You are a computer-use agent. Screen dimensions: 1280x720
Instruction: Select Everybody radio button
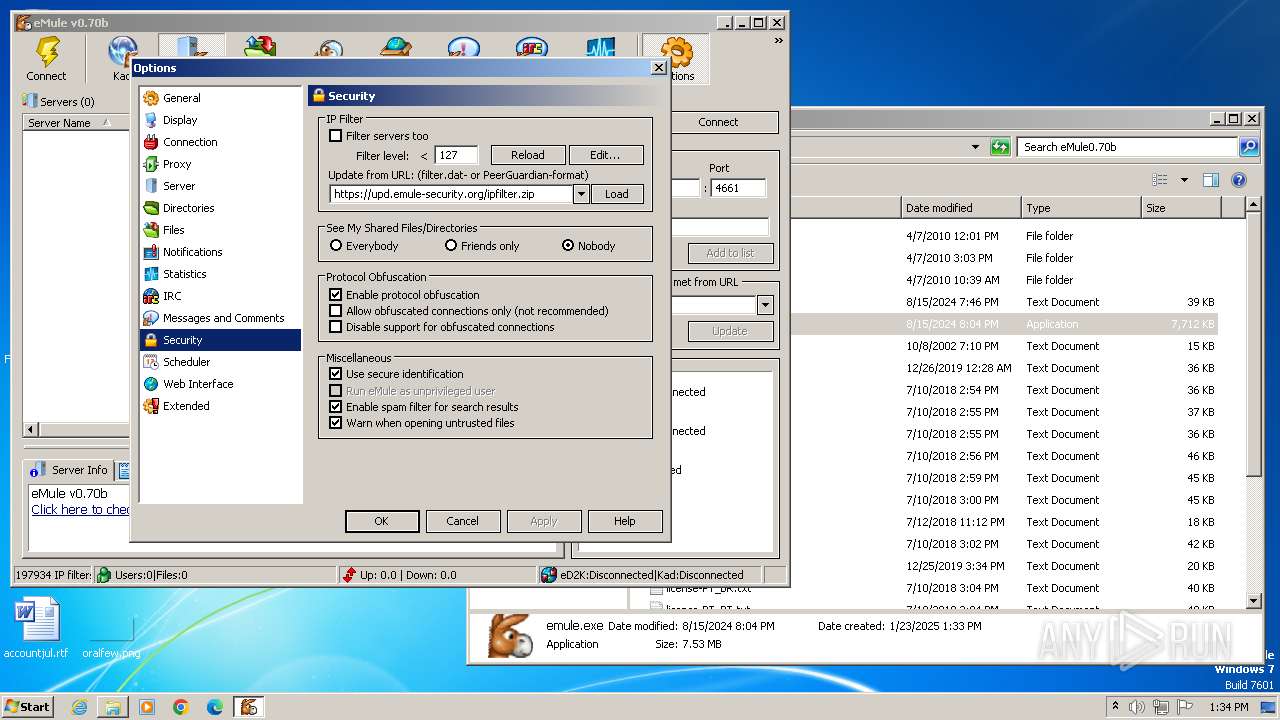pyautogui.click(x=336, y=246)
